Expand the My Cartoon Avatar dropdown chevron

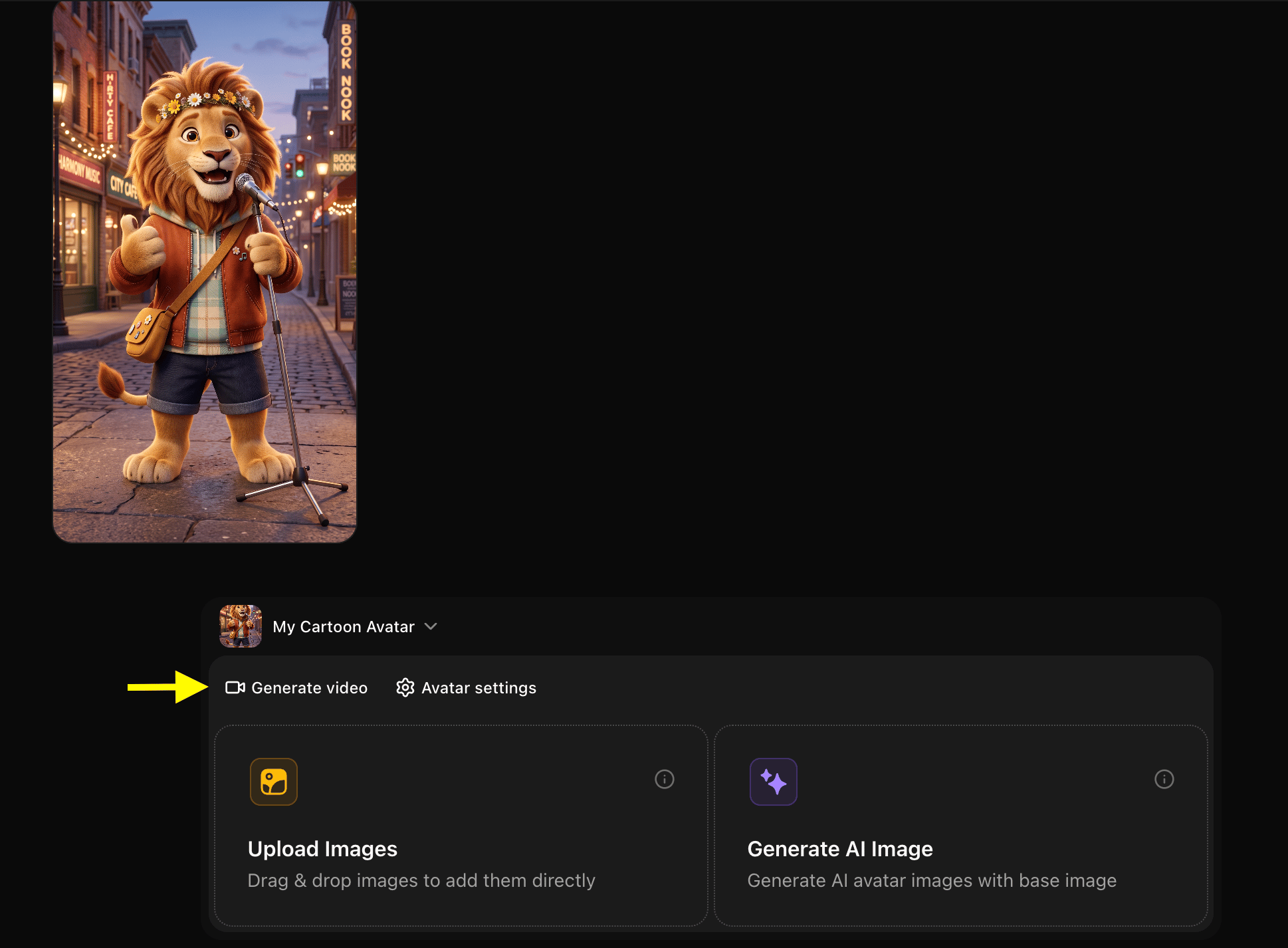(431, 626)
